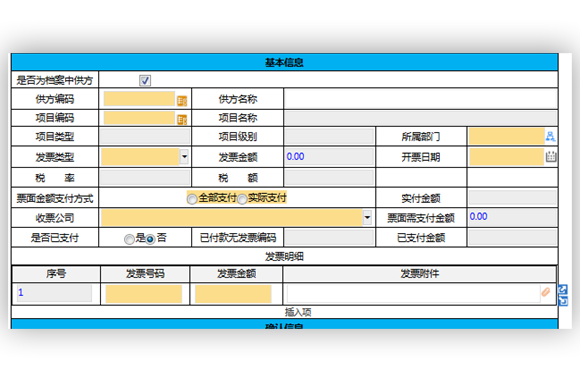Click the lower blue arrow icon beside invoice row
The height and width of the screenshot is (365, 580).
(563, 301)
